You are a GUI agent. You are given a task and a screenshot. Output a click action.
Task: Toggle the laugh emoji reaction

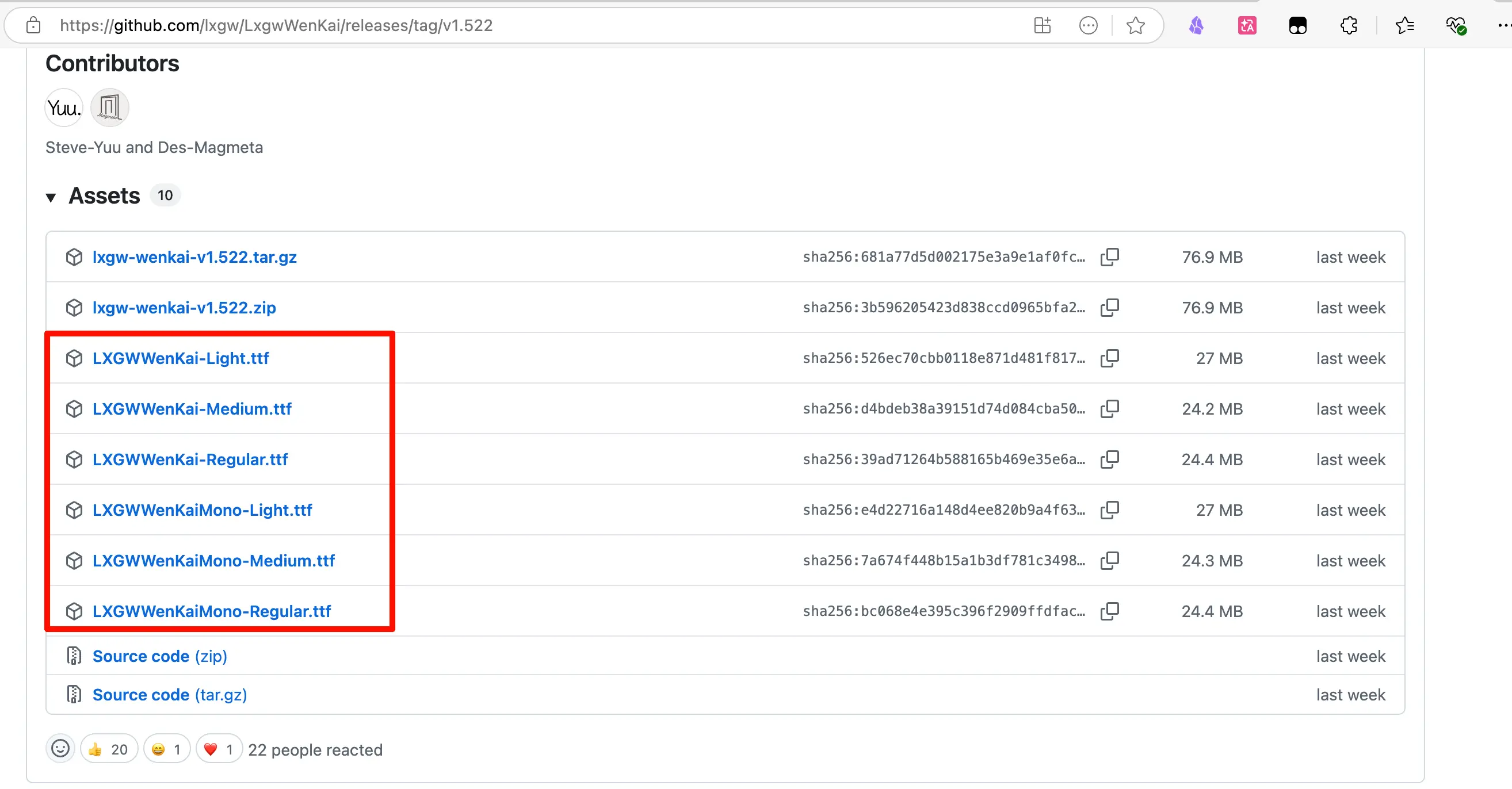point(167,749)
